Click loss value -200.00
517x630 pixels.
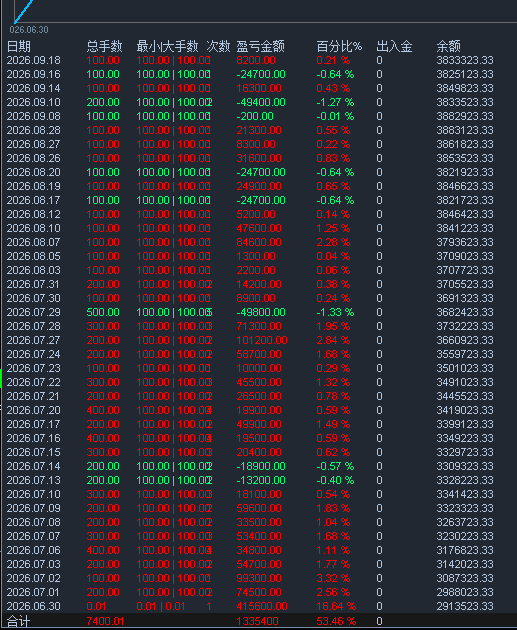pos(255,116)
